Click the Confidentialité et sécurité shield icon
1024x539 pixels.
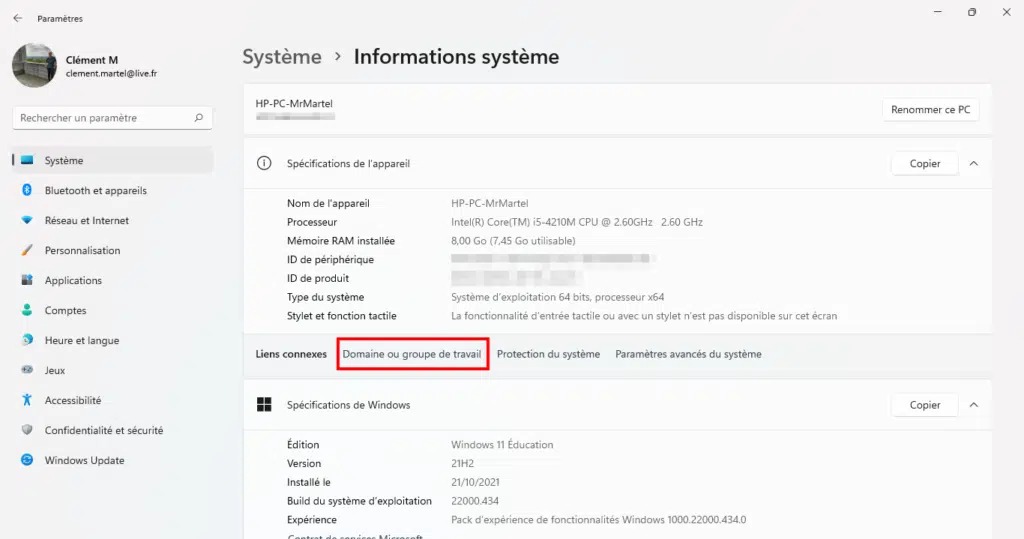click(27, 430)
